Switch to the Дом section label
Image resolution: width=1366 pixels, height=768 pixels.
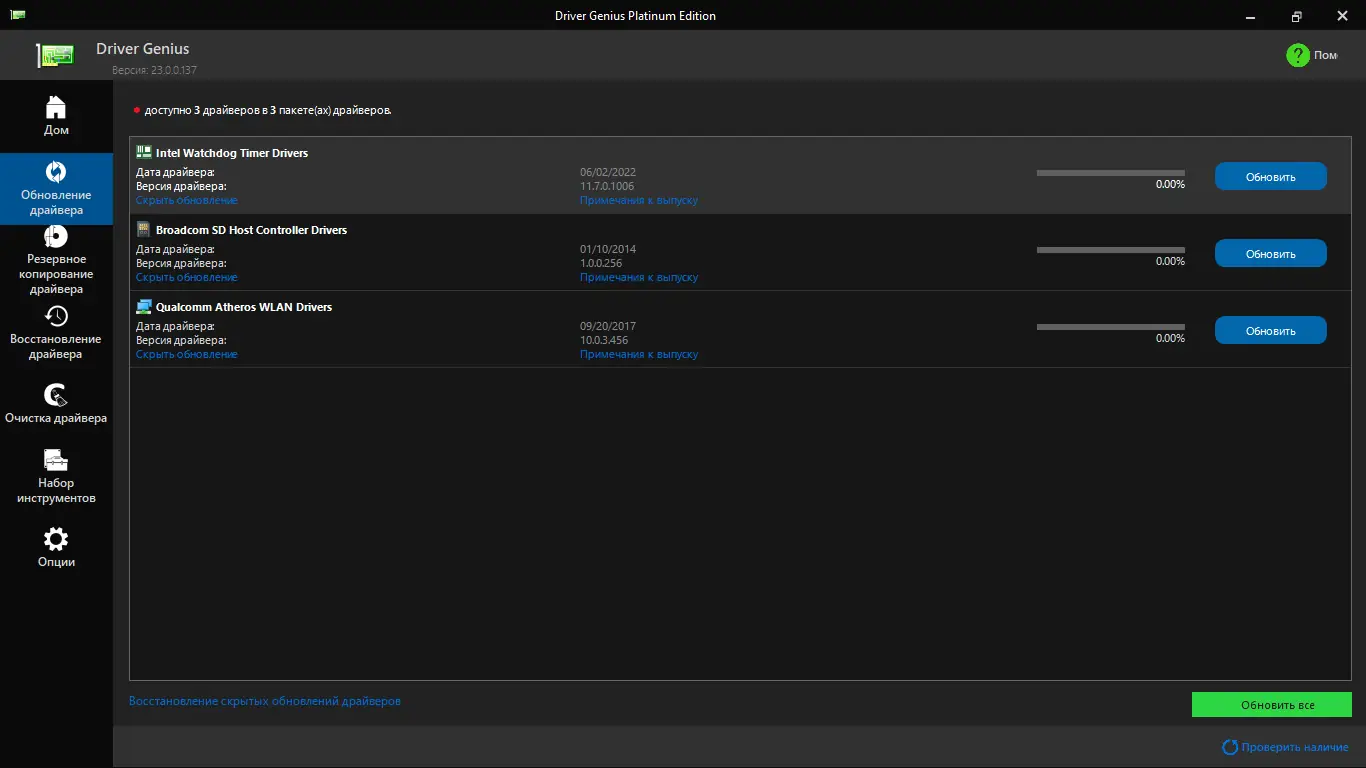(56, 130)
